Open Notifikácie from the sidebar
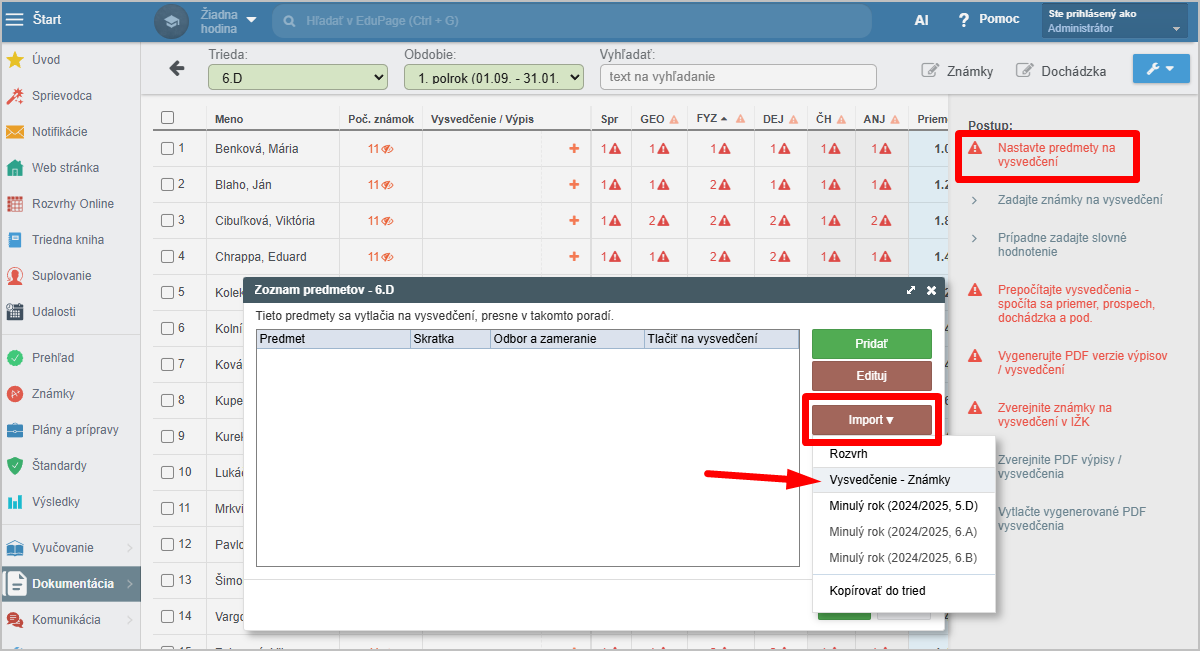Screen dimensions: 1200x651 click(x=59, y=132)
